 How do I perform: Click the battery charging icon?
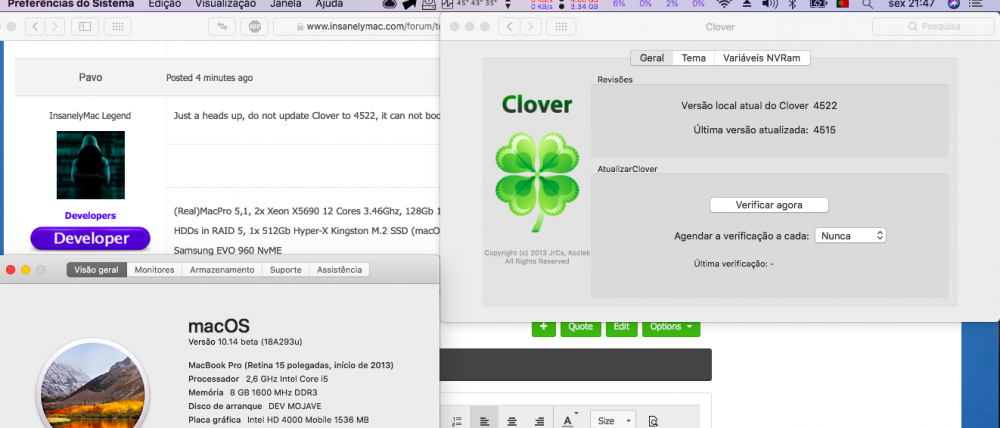[x=818, y=4]
